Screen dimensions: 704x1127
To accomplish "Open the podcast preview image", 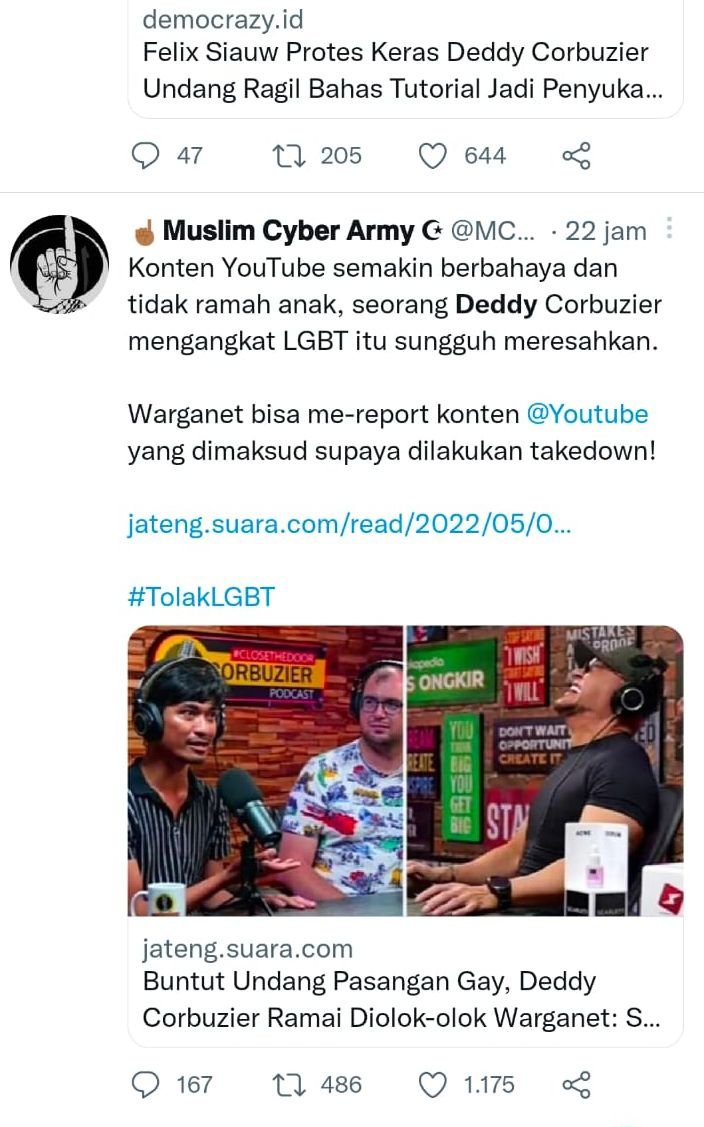I will point(406,771).
